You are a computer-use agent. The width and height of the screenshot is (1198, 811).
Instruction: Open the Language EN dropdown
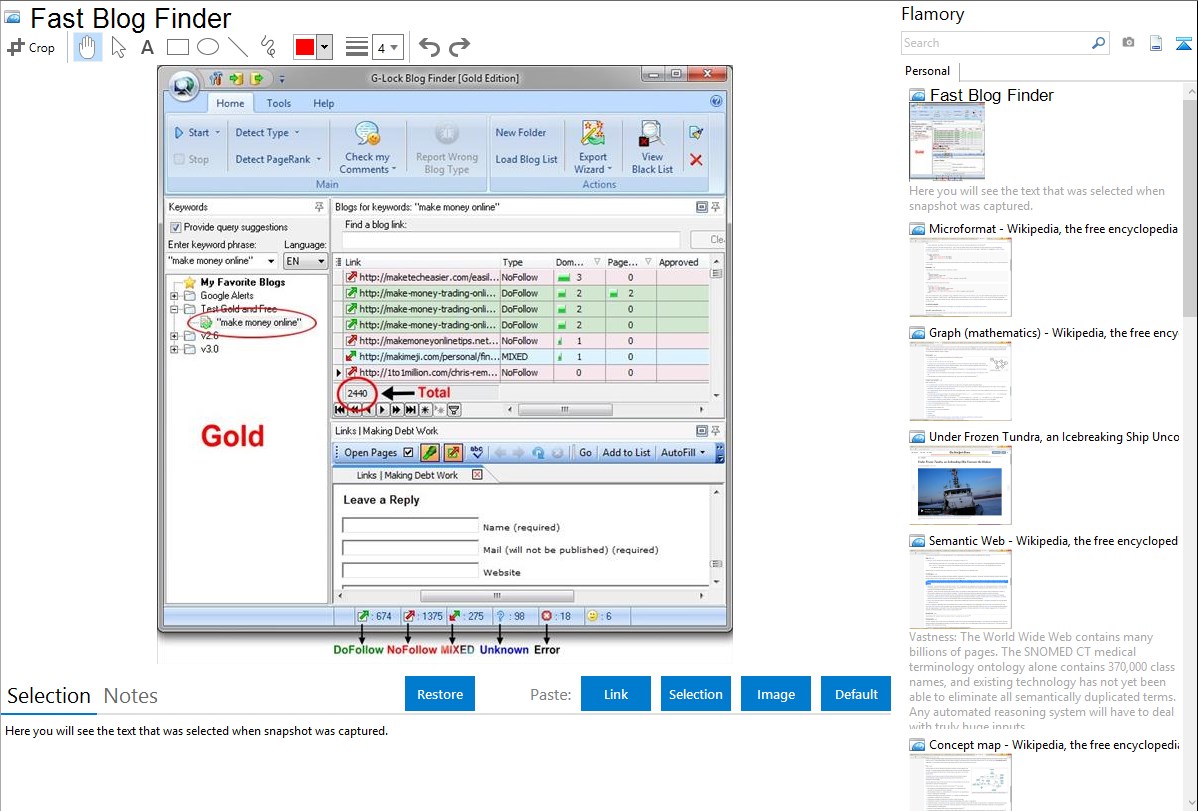(x=305, y=261)
